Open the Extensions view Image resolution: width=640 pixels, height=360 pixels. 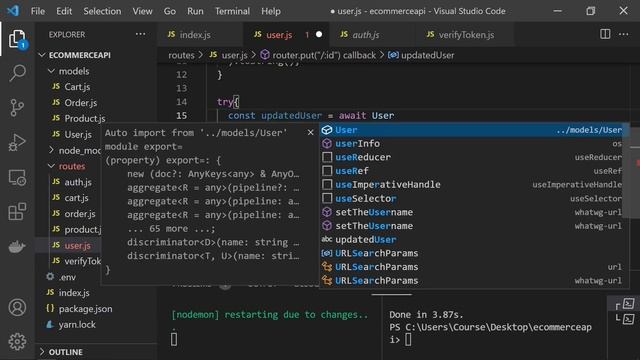tap(17, 212)
